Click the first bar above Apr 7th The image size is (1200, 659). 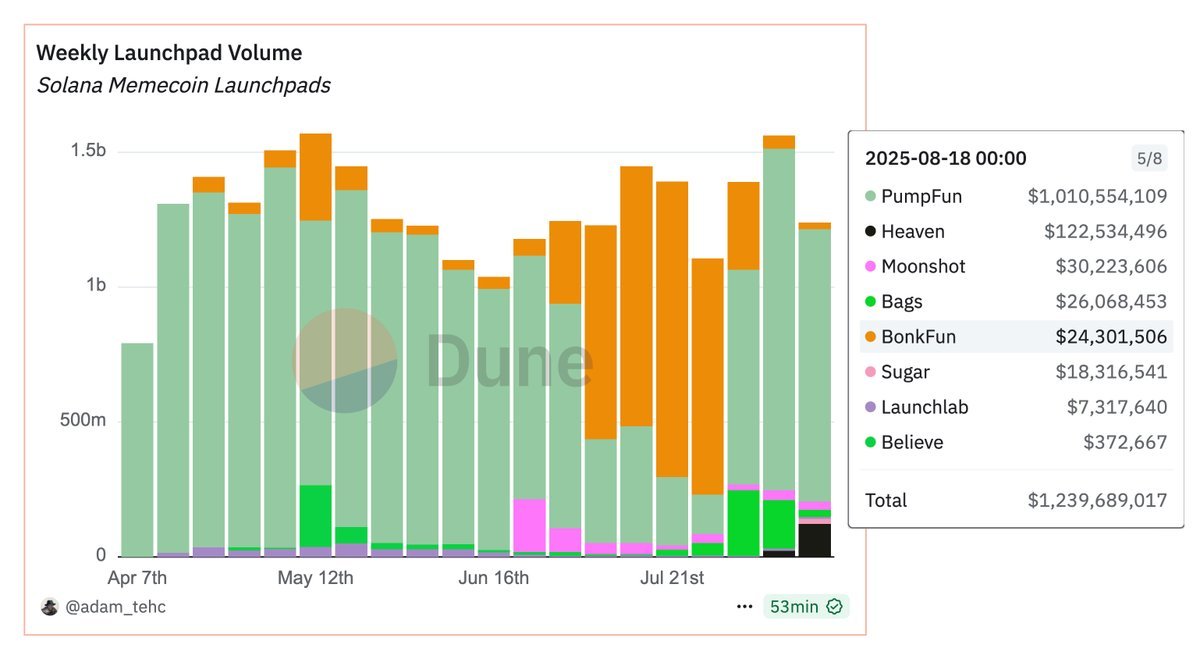137,450
